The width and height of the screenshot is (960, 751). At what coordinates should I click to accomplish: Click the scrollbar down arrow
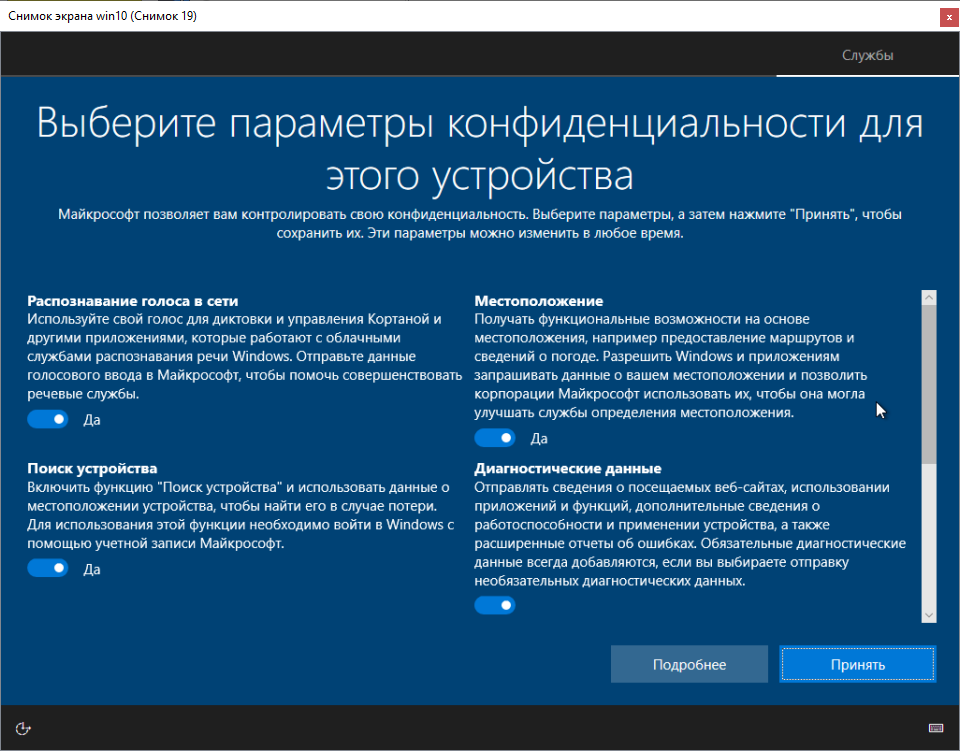click(x=929, y=615)
